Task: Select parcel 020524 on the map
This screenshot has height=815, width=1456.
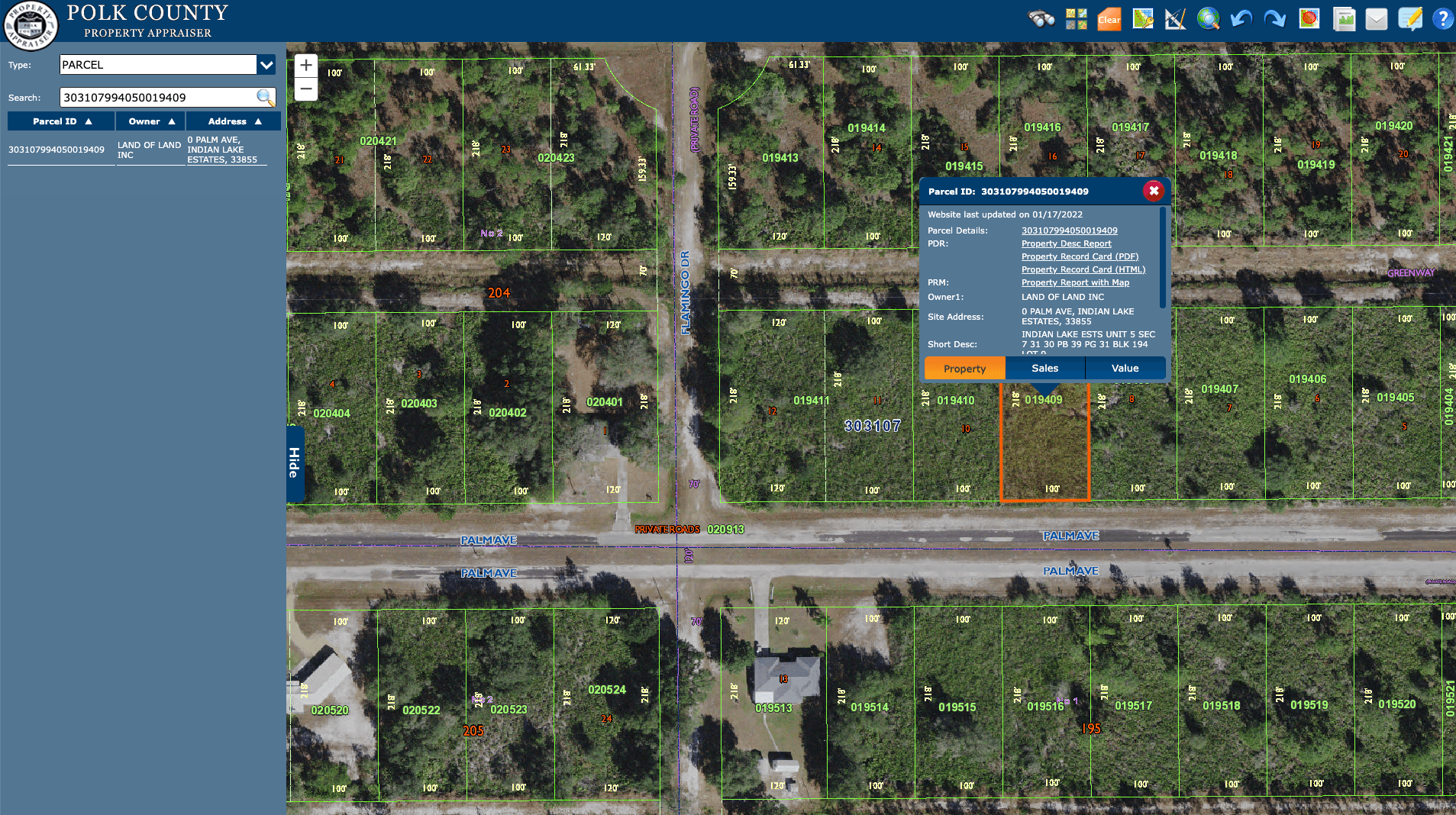Action: click(x=606, y=690)
